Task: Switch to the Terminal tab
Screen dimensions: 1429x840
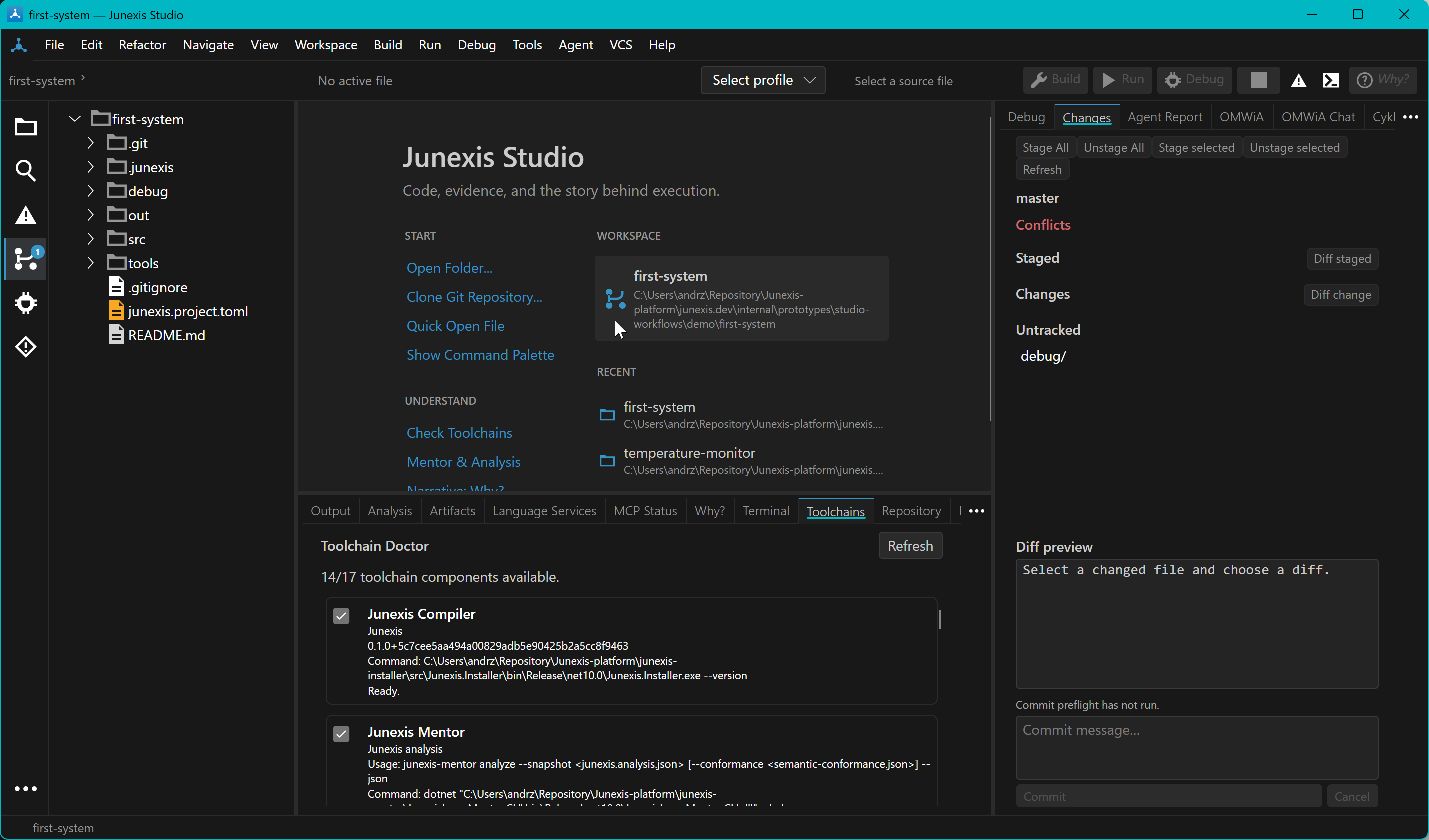Action: coord(766,511)
